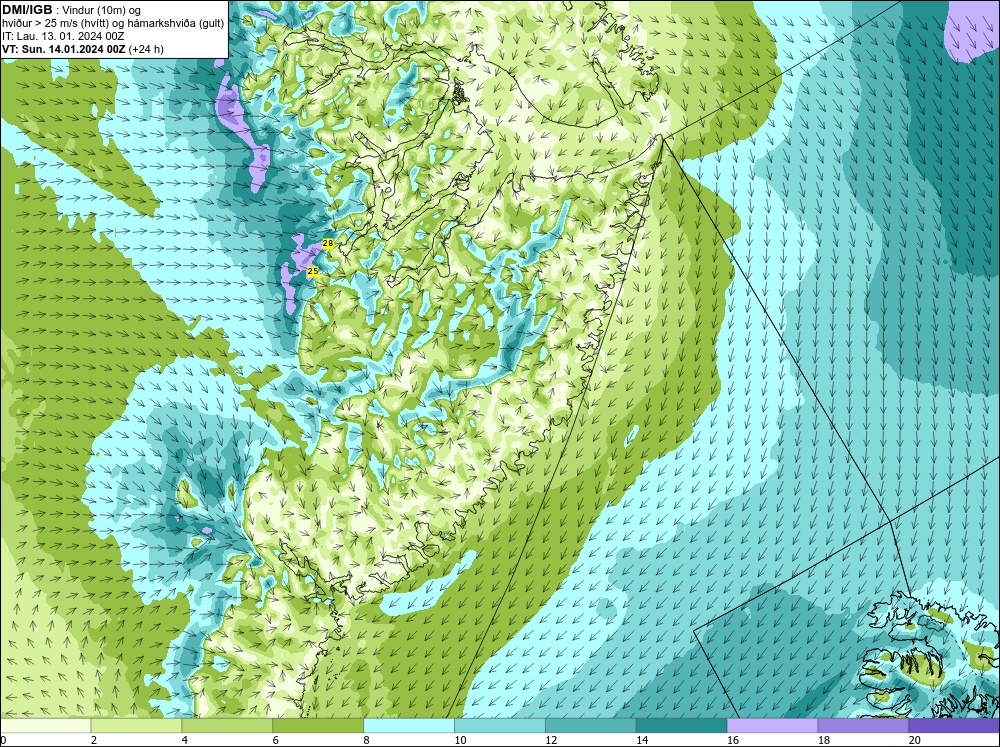The image size is (1000, 747).
Task: Select the 0-2 m/s palest color swatch
Action: (x=46, y=725)
